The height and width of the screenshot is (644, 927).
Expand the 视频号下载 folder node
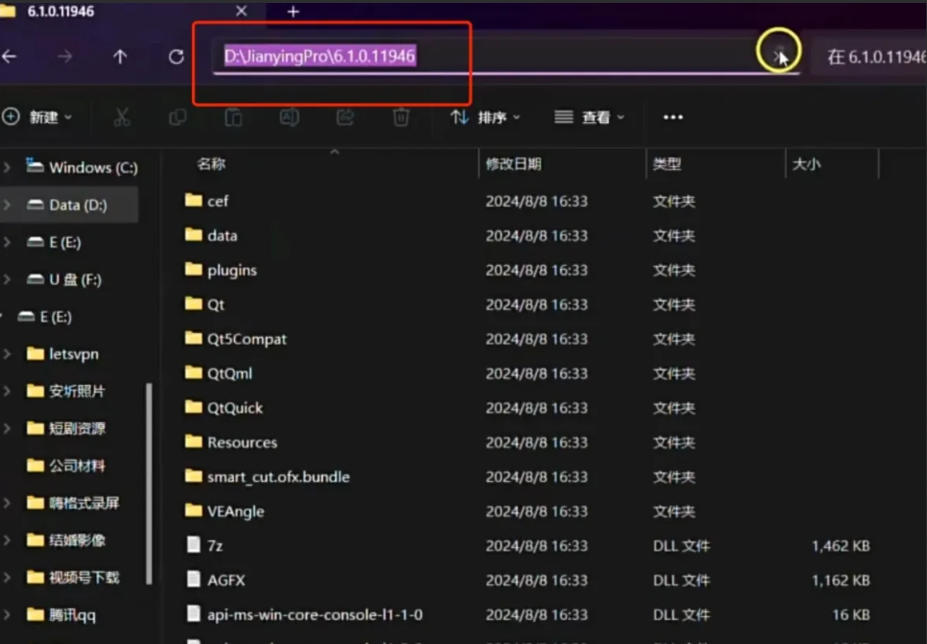point(7,577)
